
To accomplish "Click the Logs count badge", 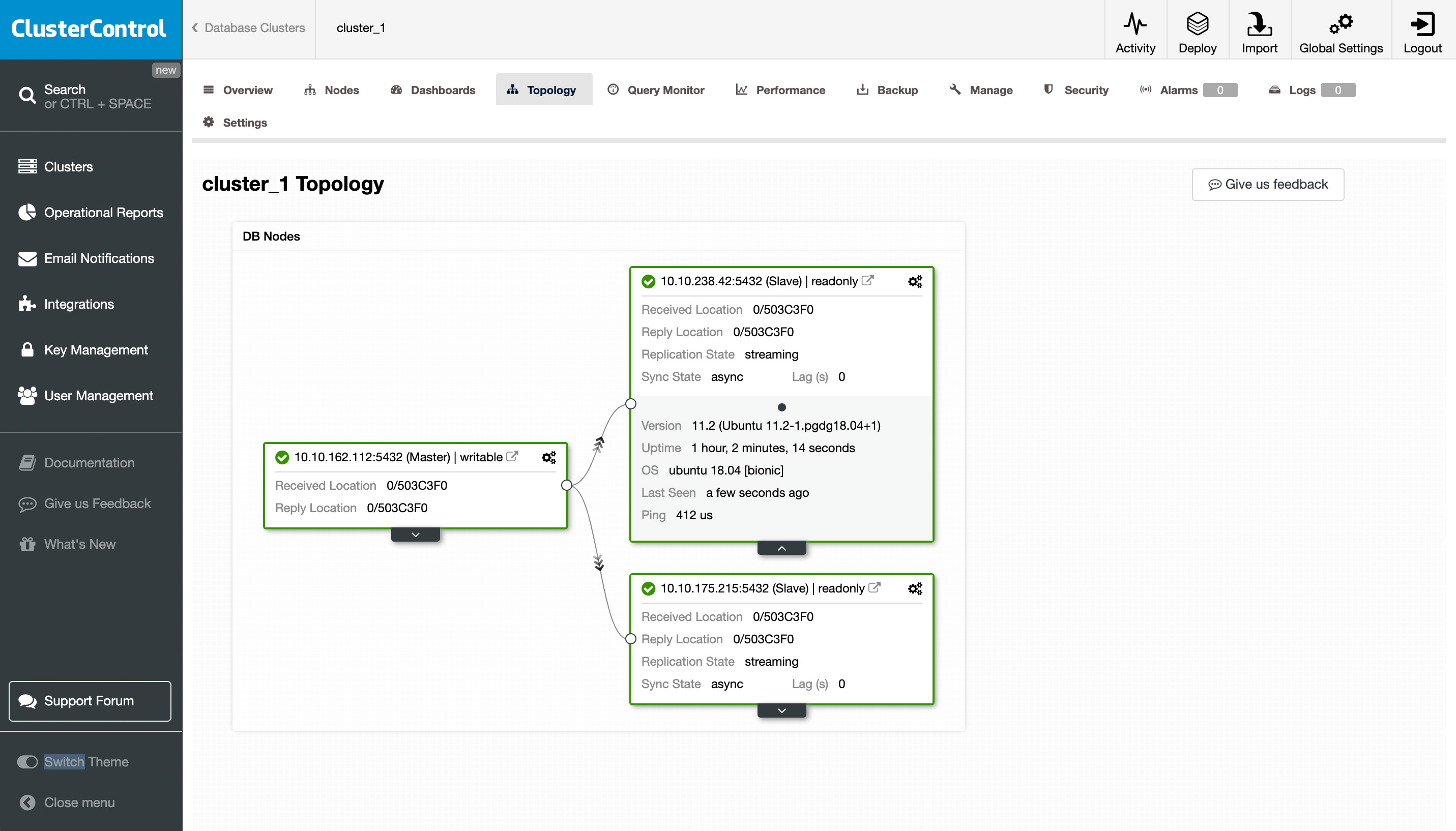I will click(1338, 90).
